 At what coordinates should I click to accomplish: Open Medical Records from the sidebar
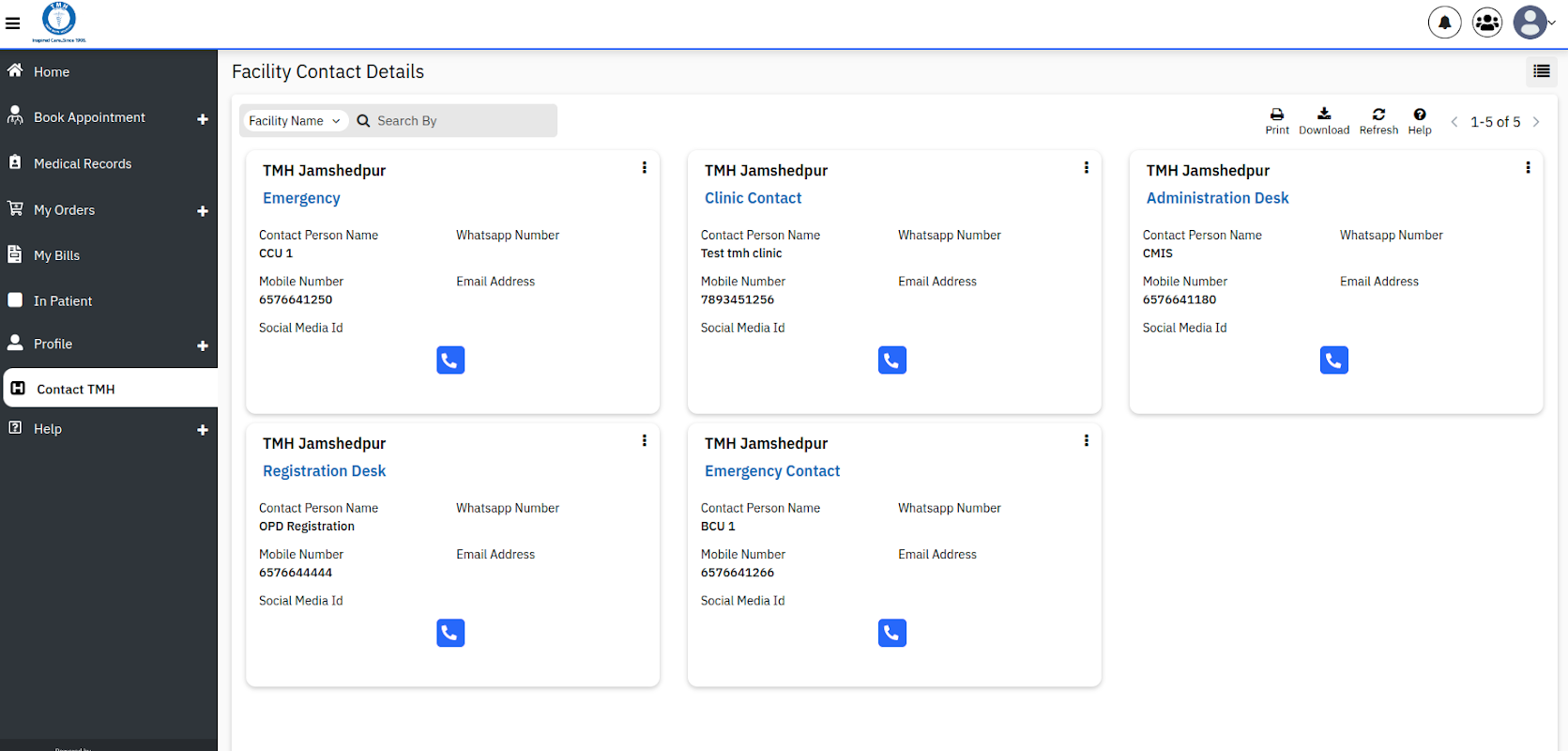coord(83,163)
